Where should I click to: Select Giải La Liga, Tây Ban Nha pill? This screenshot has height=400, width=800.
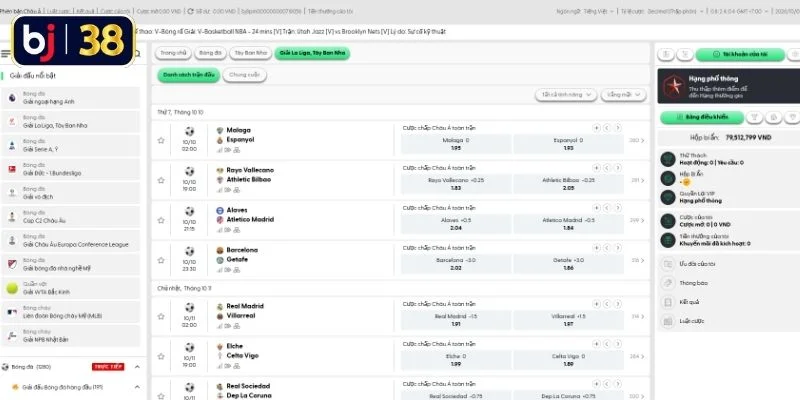(x=312, y=53)
